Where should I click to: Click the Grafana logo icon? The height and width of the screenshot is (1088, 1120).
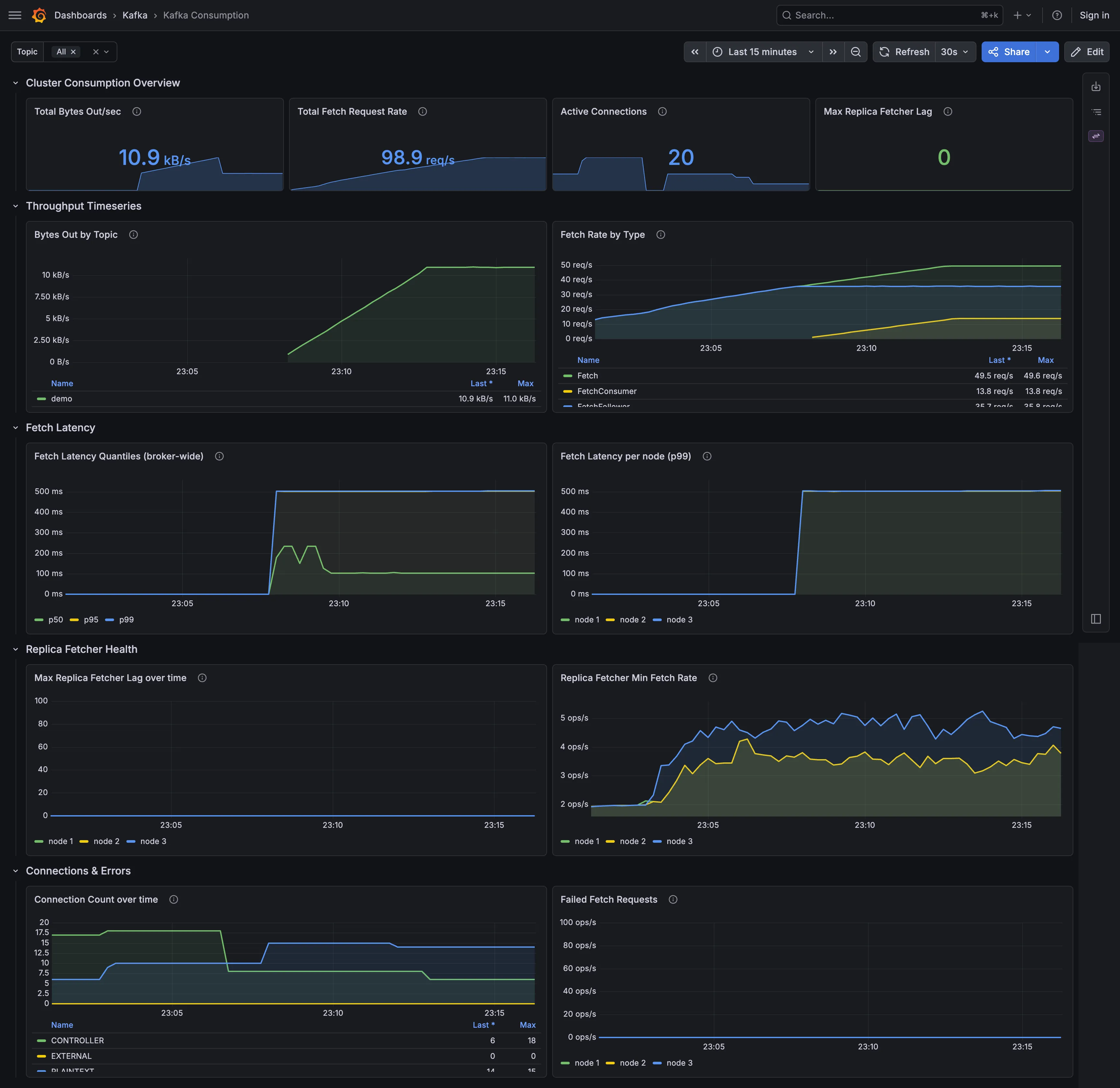pyautogui.click(x=39, y=16)
